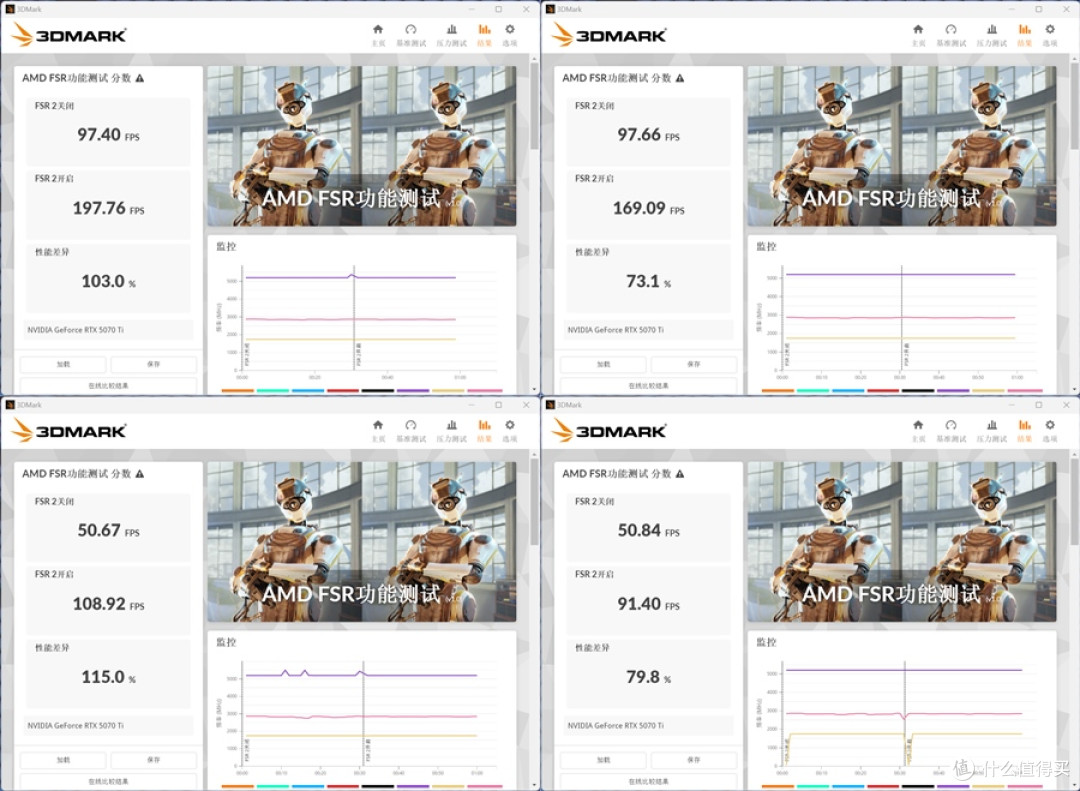
Task: Click black legend swatch under 108.92 FPS window graph
Action: coord(377,786)
